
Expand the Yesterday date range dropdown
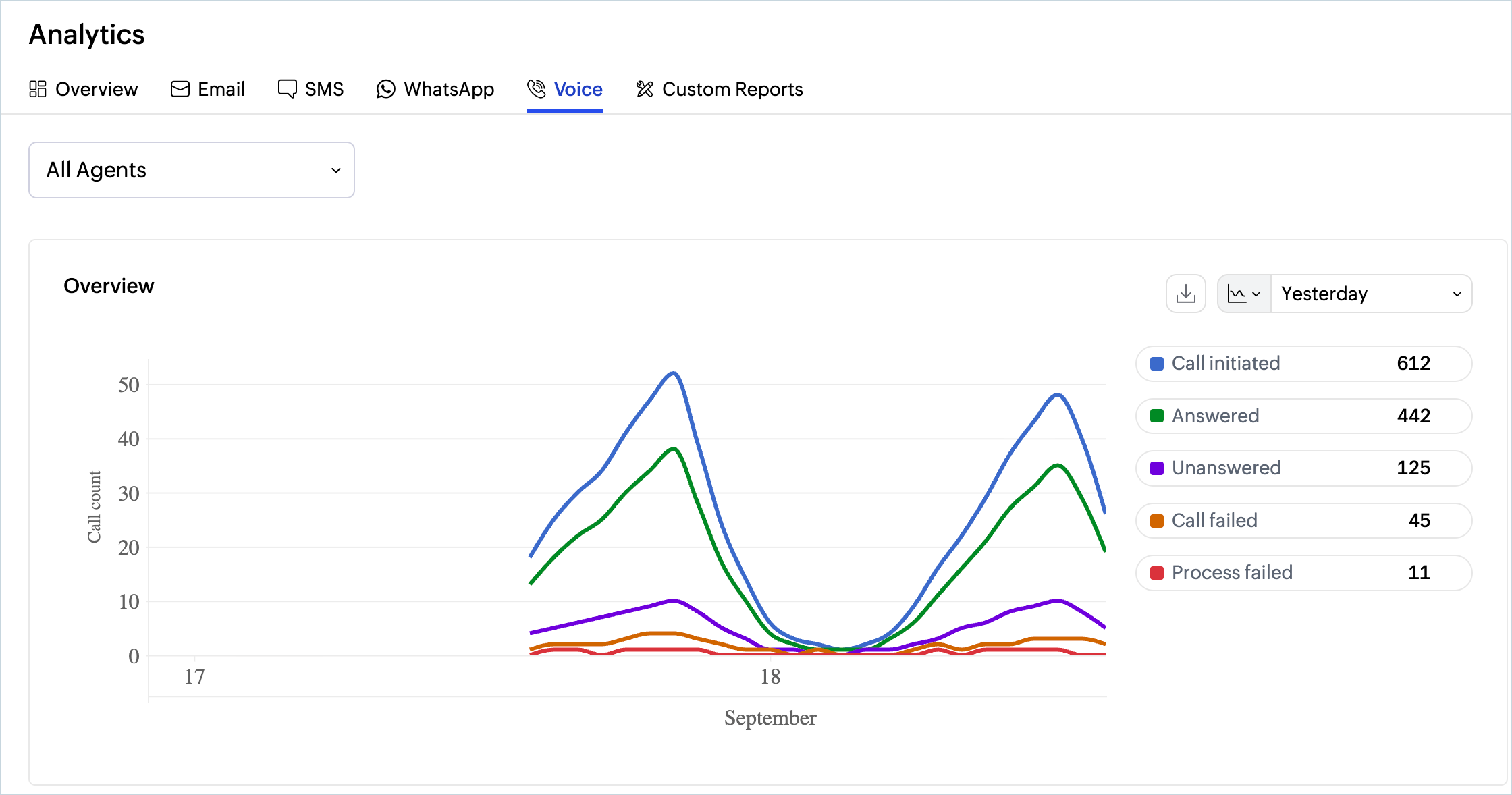(1371, 294)
